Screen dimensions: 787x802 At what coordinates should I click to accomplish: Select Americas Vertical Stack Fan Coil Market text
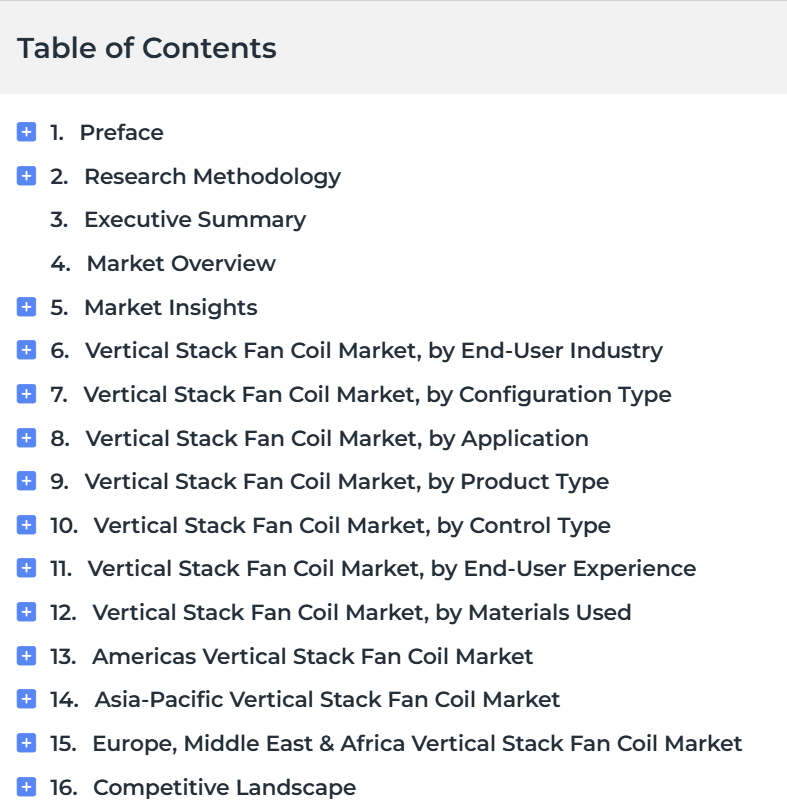[312, 656]
